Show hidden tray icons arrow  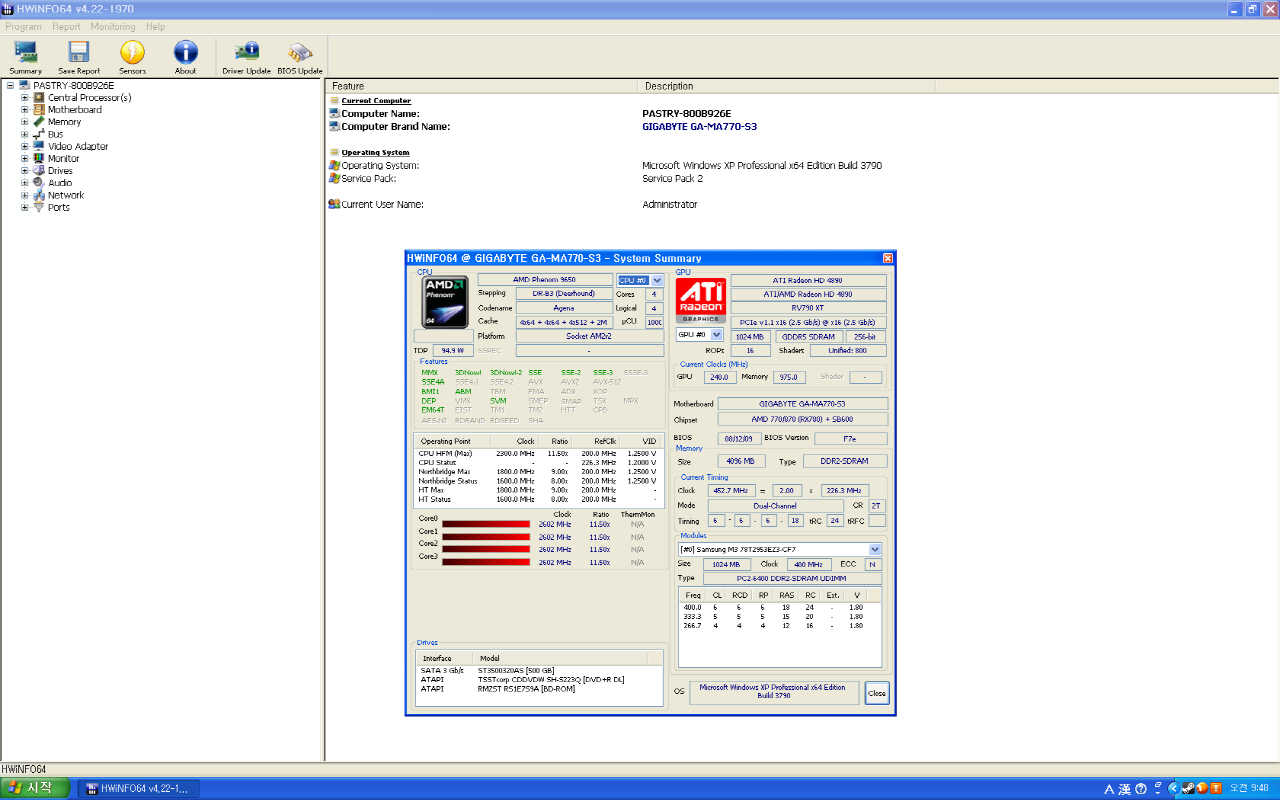click(1173, 788)
